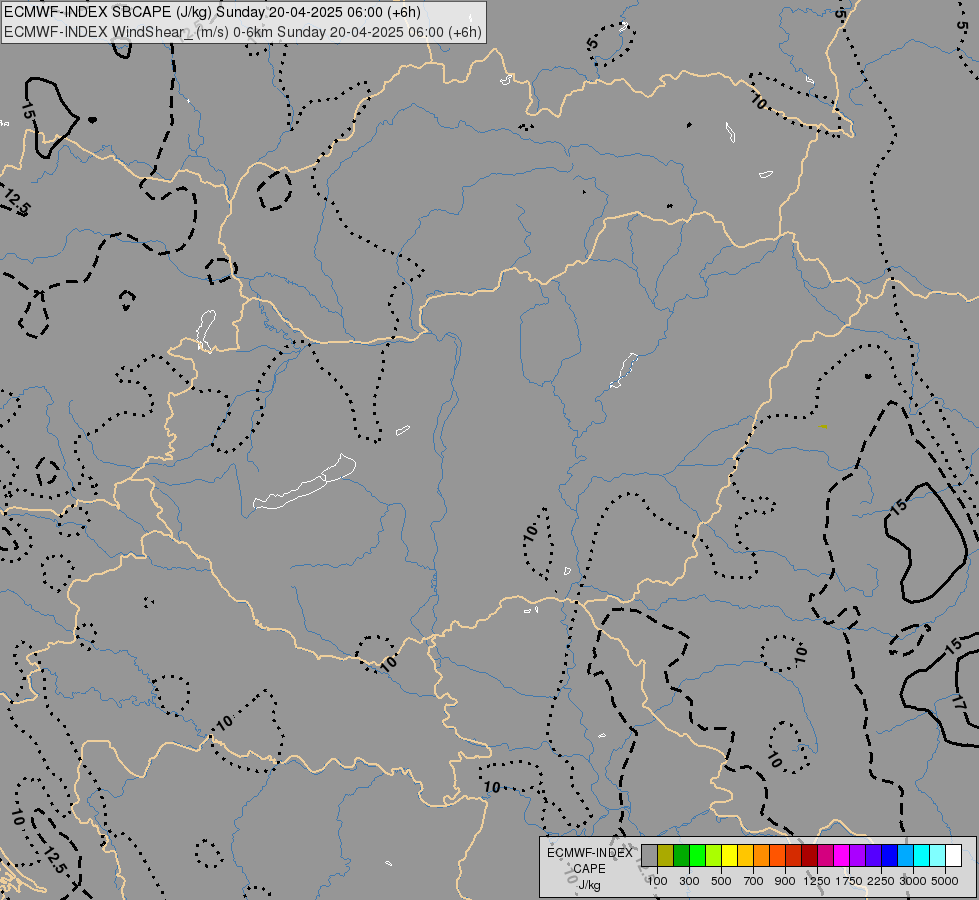Pick the pale cyan swatch left of 5000
The height and width of the screenshot is (900, 979).
[937, 855]
